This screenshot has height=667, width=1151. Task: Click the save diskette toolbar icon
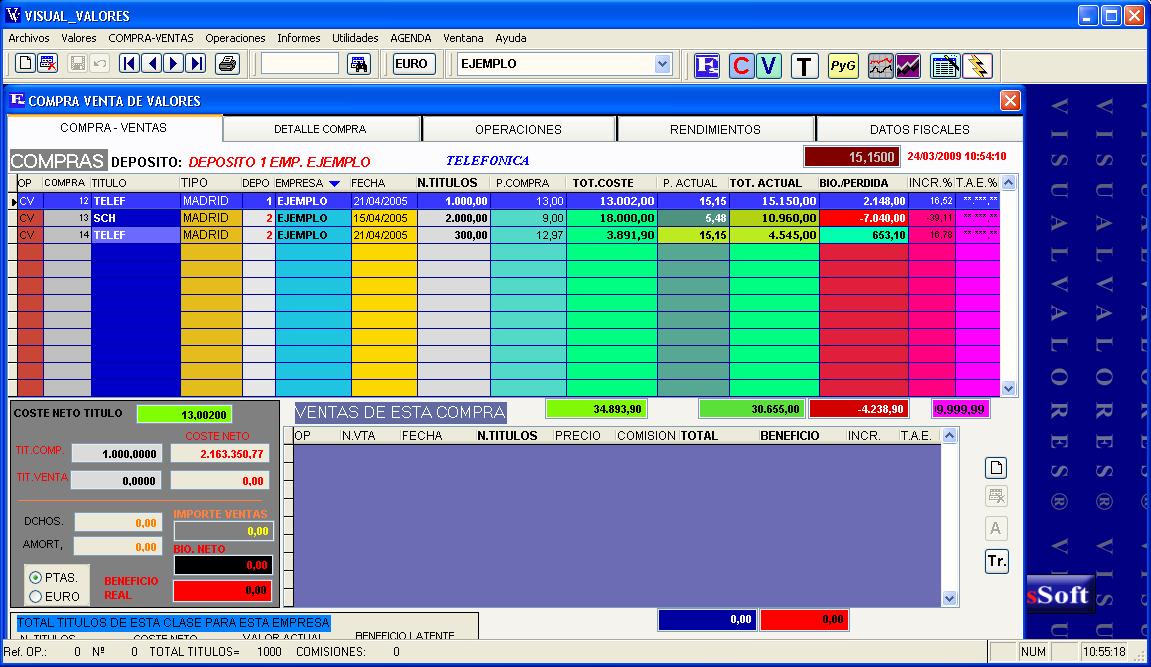[77, 64]
